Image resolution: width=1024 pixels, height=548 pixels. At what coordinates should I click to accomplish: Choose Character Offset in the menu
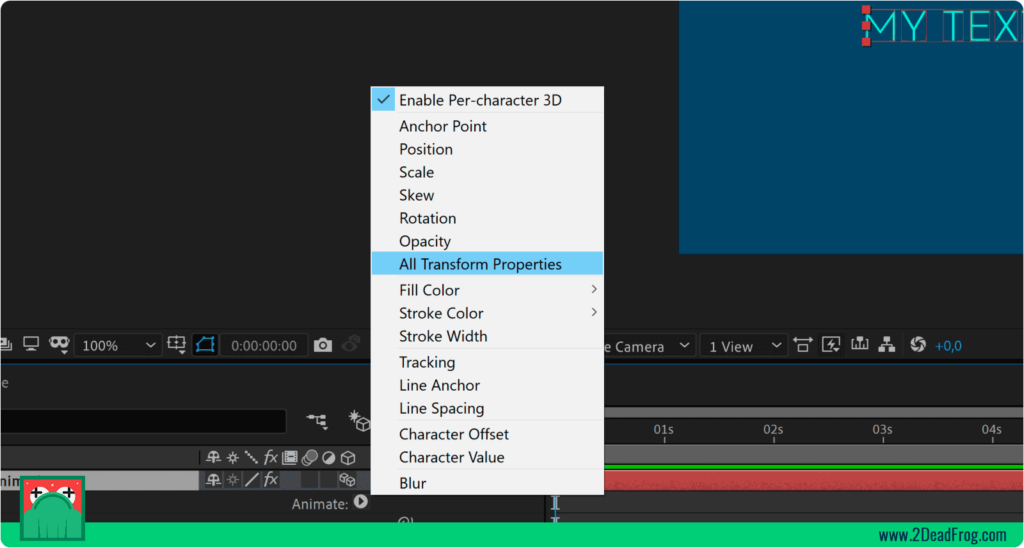click(x=487, y=434)
